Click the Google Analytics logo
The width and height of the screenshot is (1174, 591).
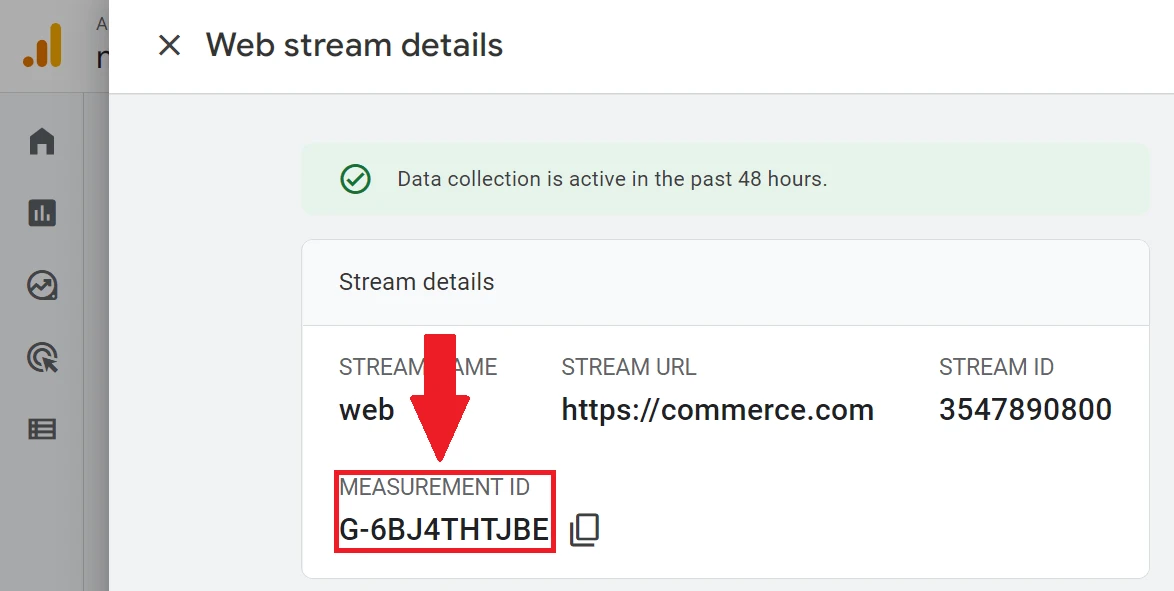(43, 47)
